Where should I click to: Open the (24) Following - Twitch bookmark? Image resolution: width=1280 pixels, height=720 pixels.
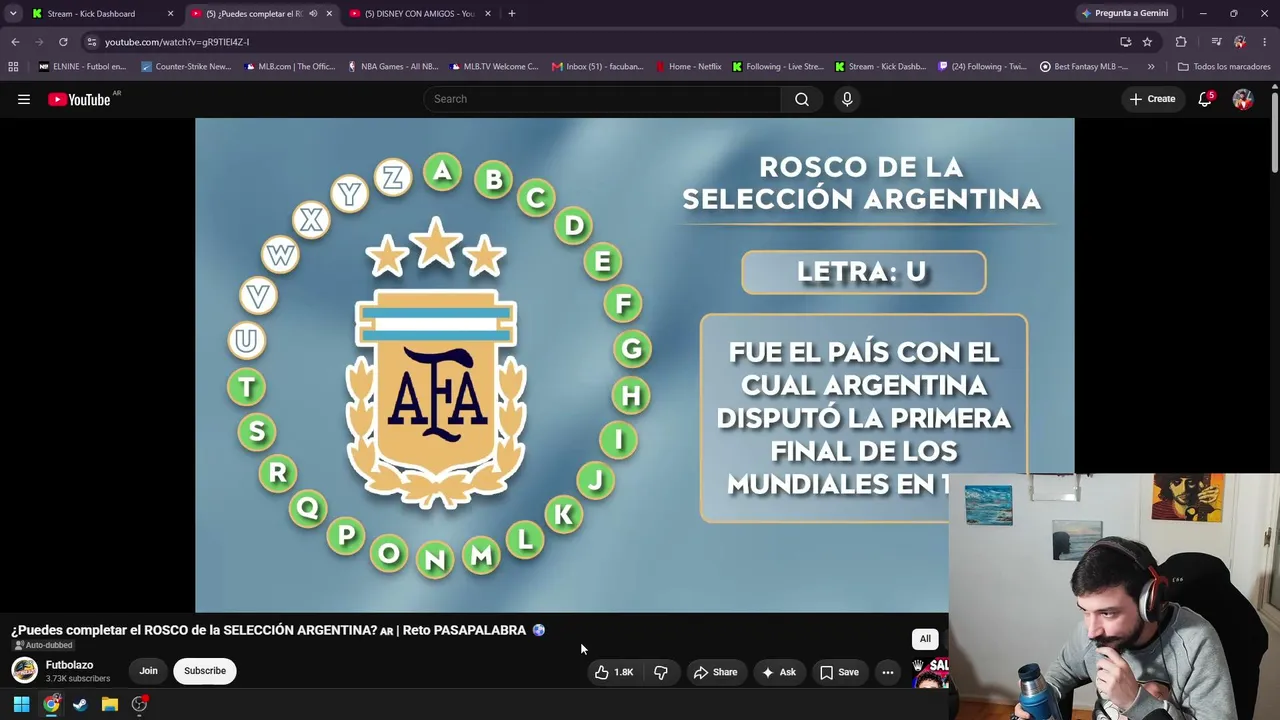tap(983, 67)
